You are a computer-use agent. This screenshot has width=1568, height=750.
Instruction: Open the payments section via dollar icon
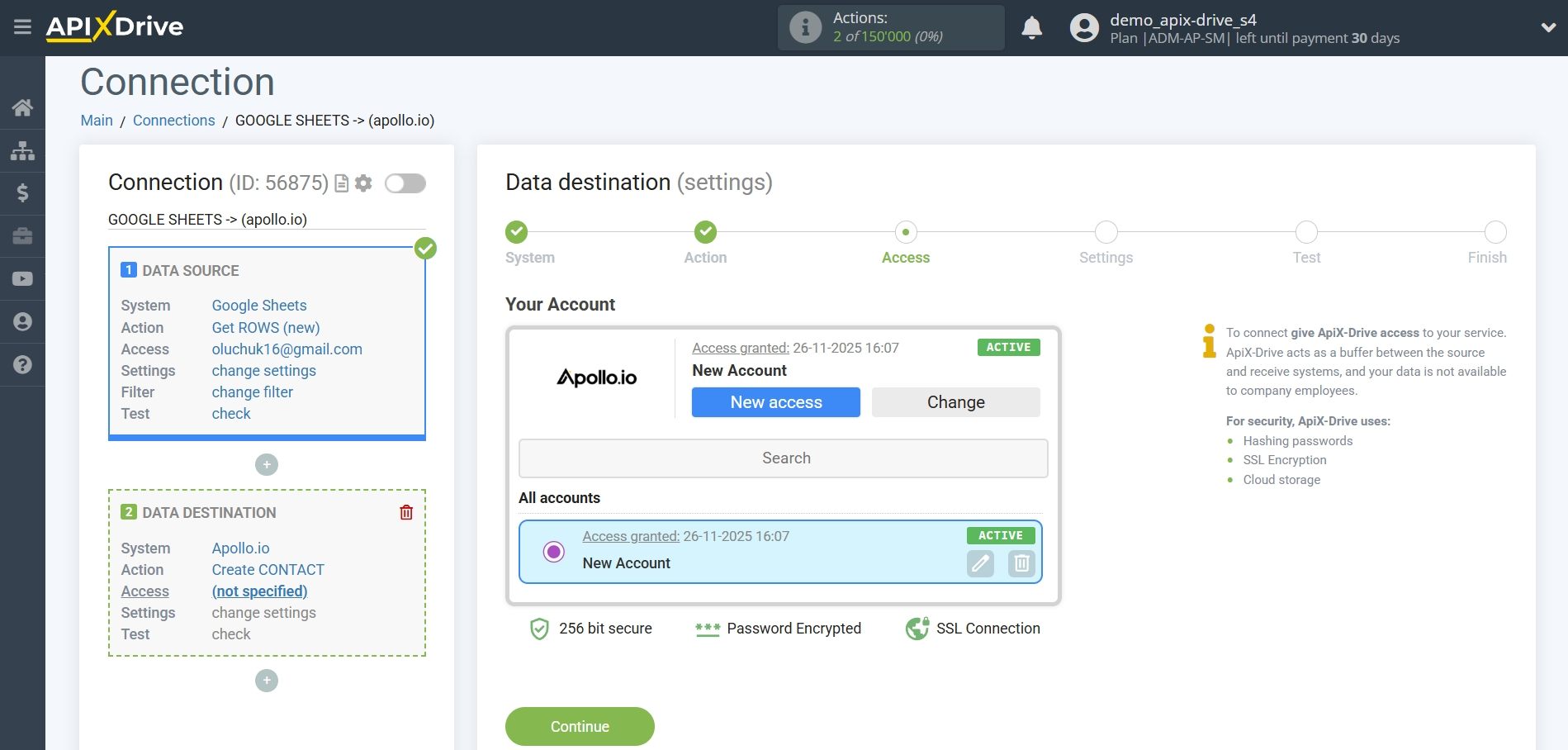pos(22,193)
